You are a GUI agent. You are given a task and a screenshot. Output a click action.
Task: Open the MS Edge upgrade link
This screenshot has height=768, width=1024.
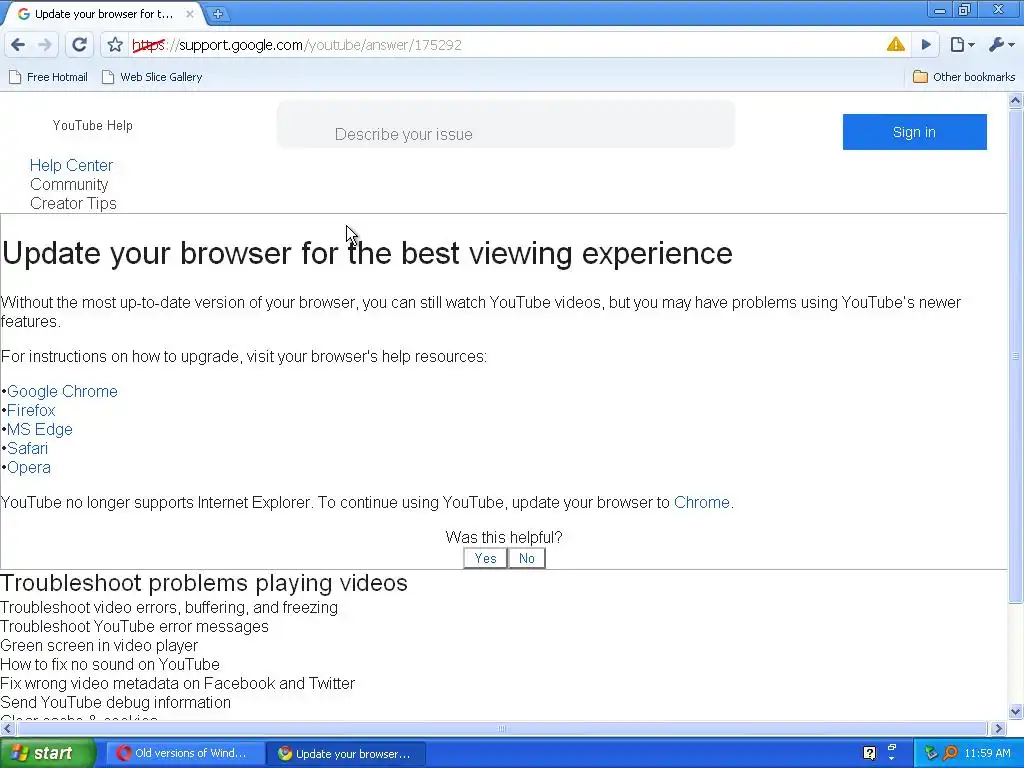tap(40, 429)
